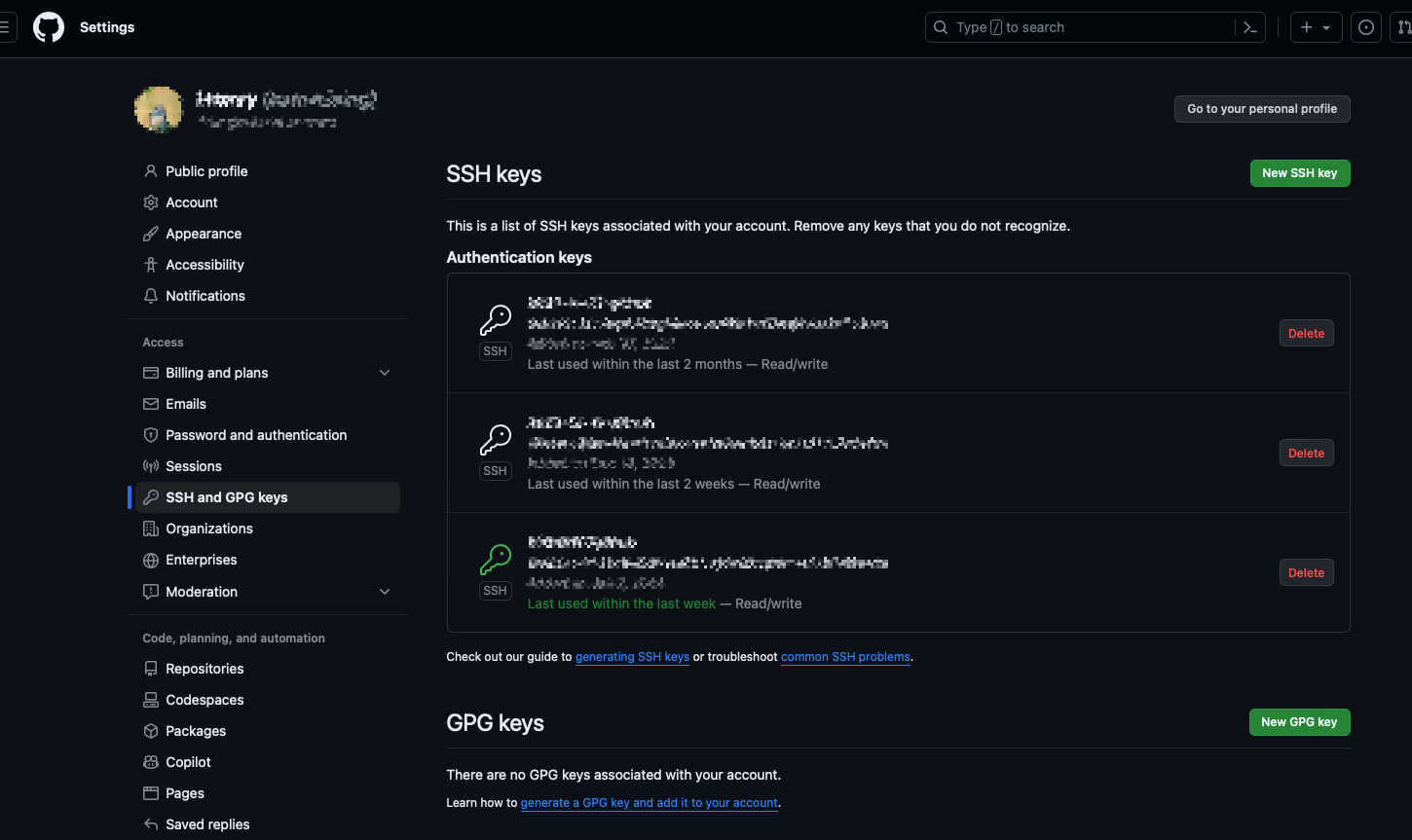This screenshot has height=840, width=1412.
Task: Expand the Moderation section chevron
Action: [x=385, y=592]
